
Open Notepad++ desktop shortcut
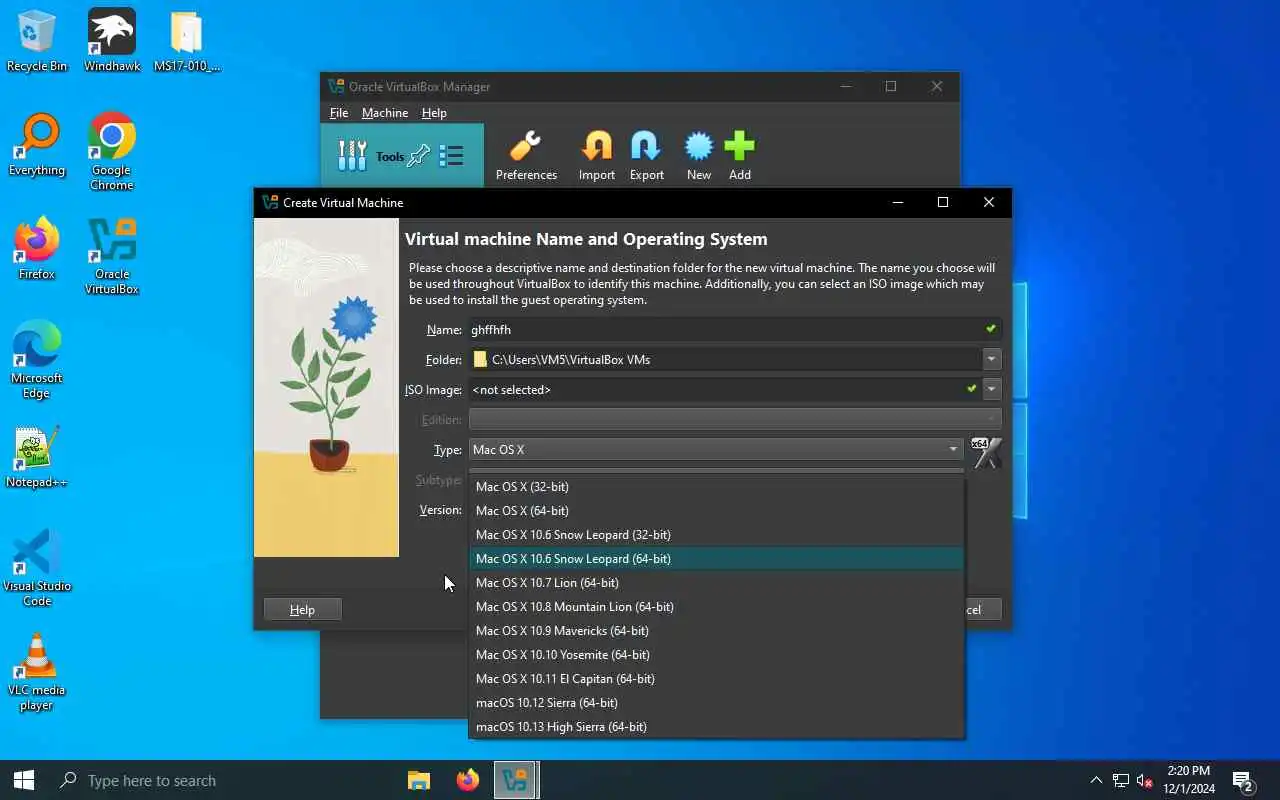37,457
